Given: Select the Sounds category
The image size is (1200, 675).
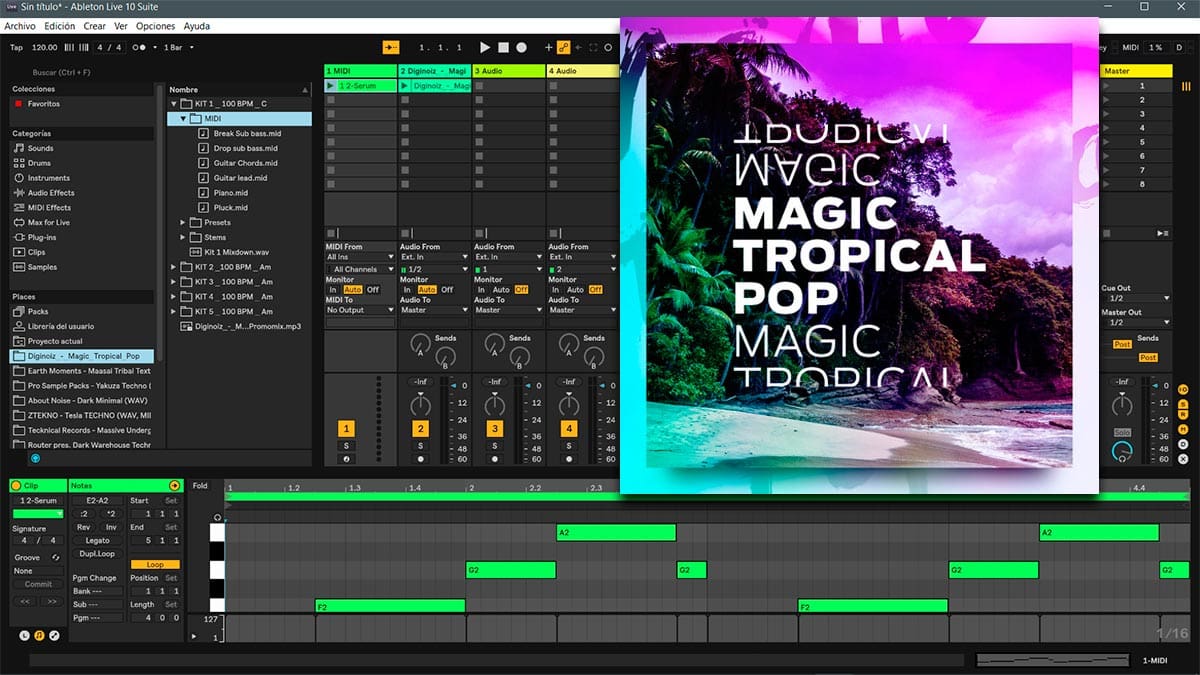Looking at the screenshot, I should 40,148.
